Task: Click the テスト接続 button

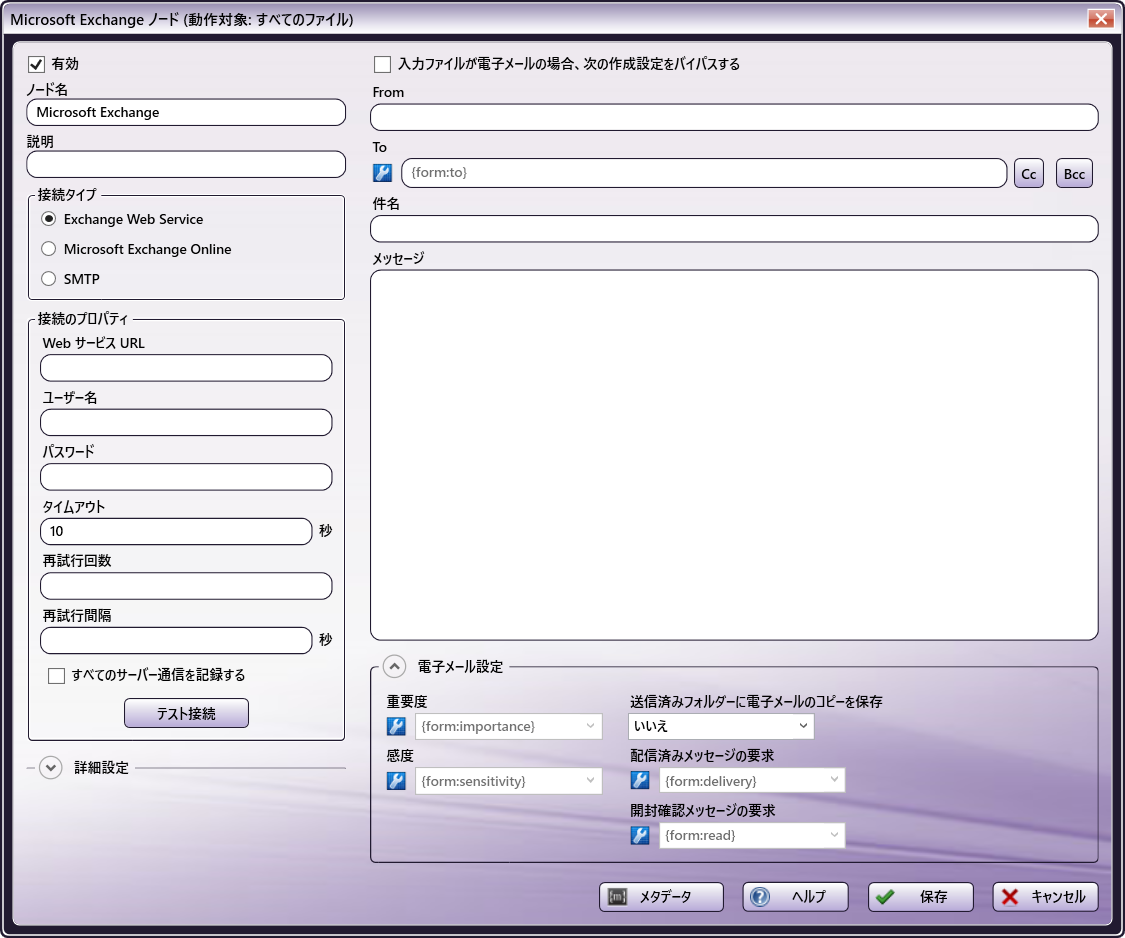Action: coord(187,713)
